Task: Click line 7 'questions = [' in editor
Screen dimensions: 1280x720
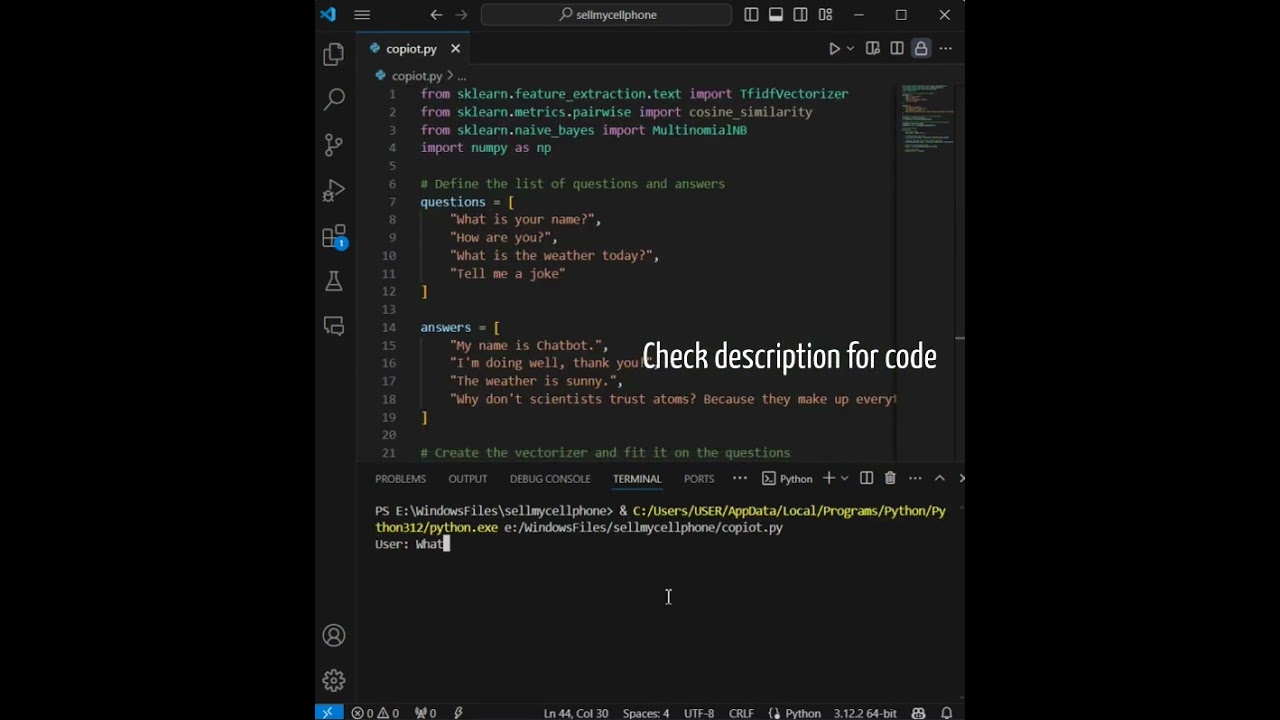Action: (467, 202)
